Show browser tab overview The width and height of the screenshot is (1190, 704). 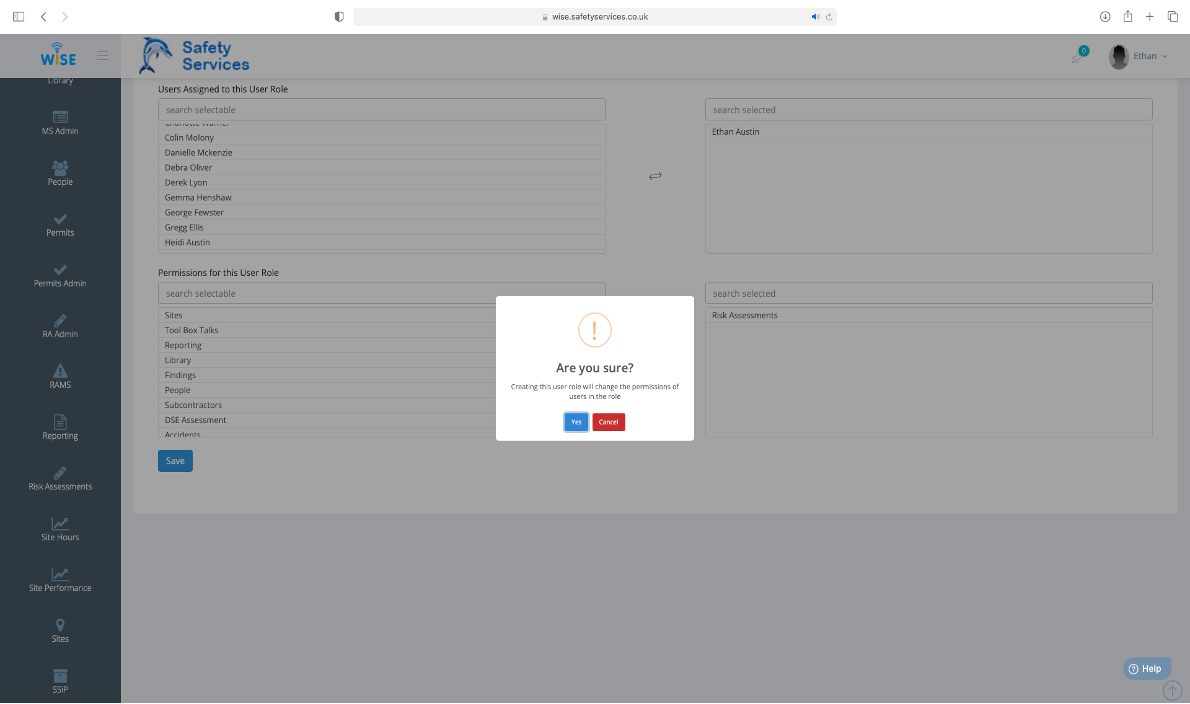tap(1173, 17)
